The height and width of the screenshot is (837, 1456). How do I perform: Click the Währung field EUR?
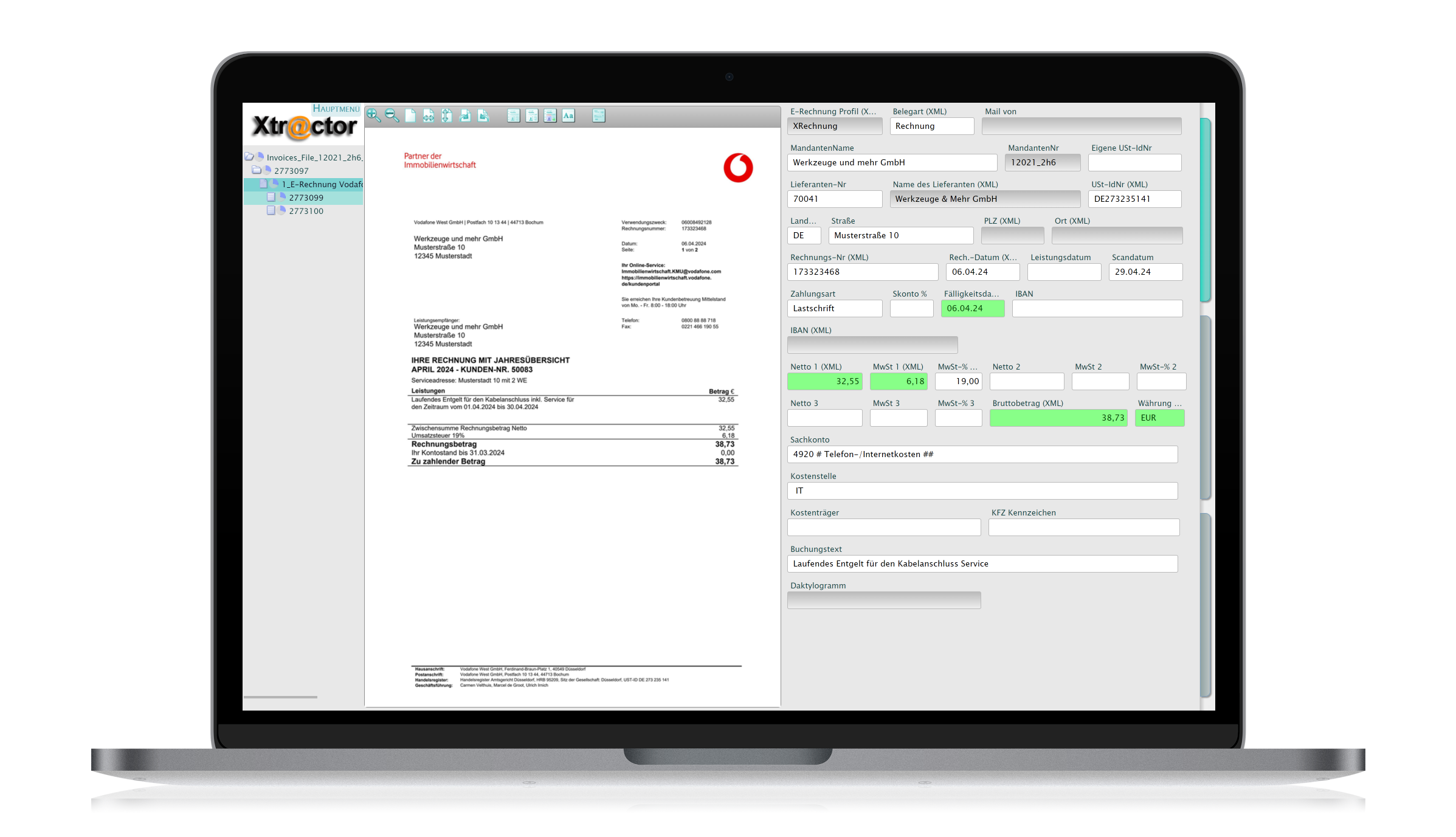1159,418
